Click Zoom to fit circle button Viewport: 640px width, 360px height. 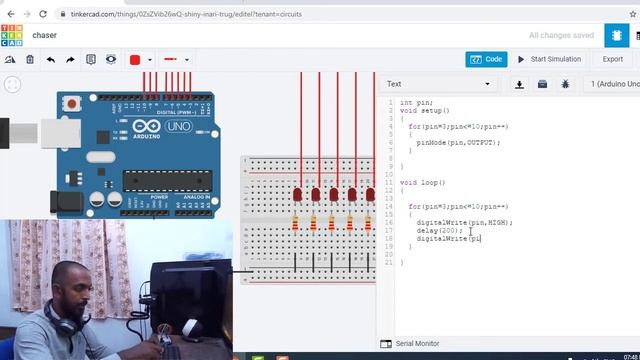[x=12, y=85]
